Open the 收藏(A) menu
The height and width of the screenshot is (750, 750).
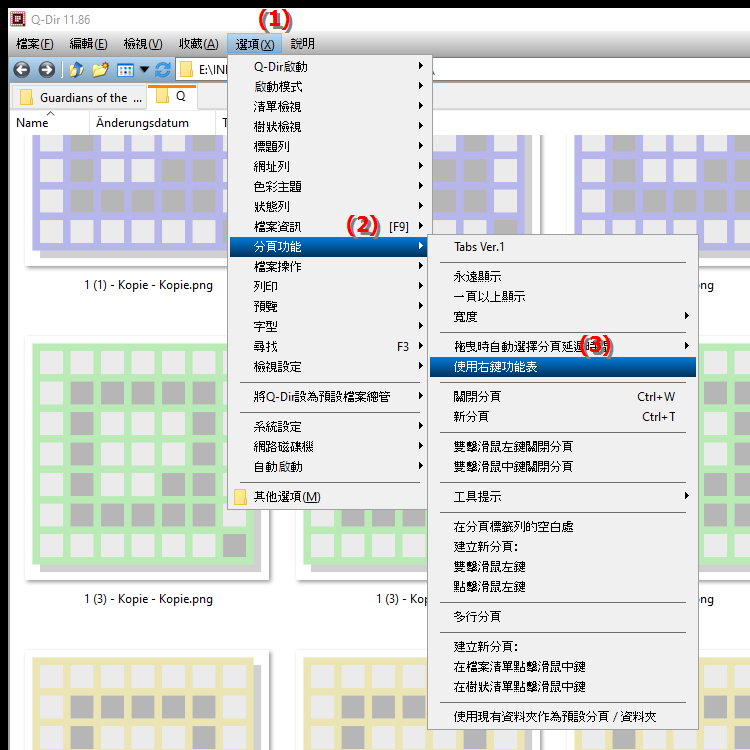pyautogui.click(x=199, y=44)
